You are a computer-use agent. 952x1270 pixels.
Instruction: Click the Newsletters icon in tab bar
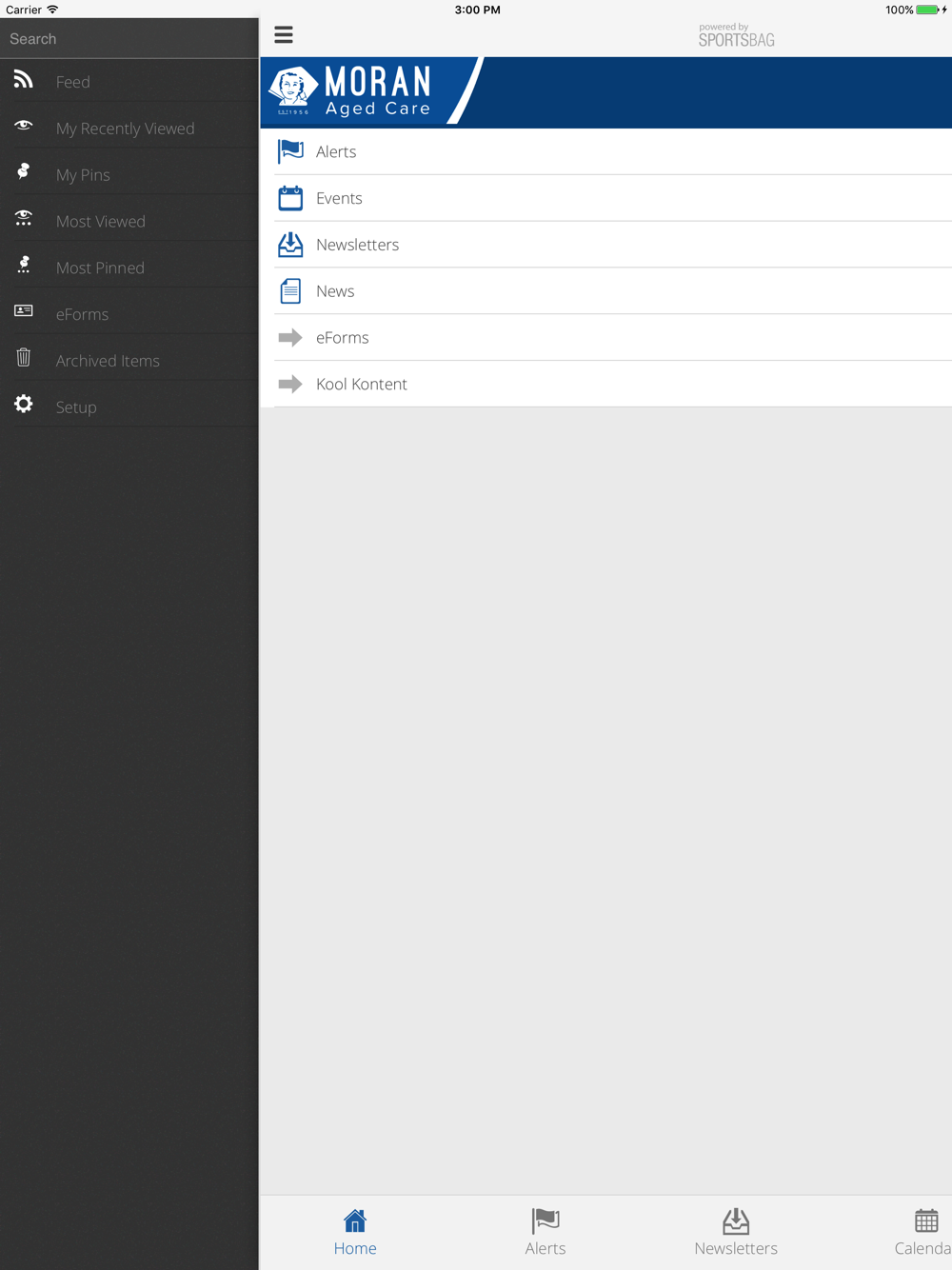click(736, 1220)
